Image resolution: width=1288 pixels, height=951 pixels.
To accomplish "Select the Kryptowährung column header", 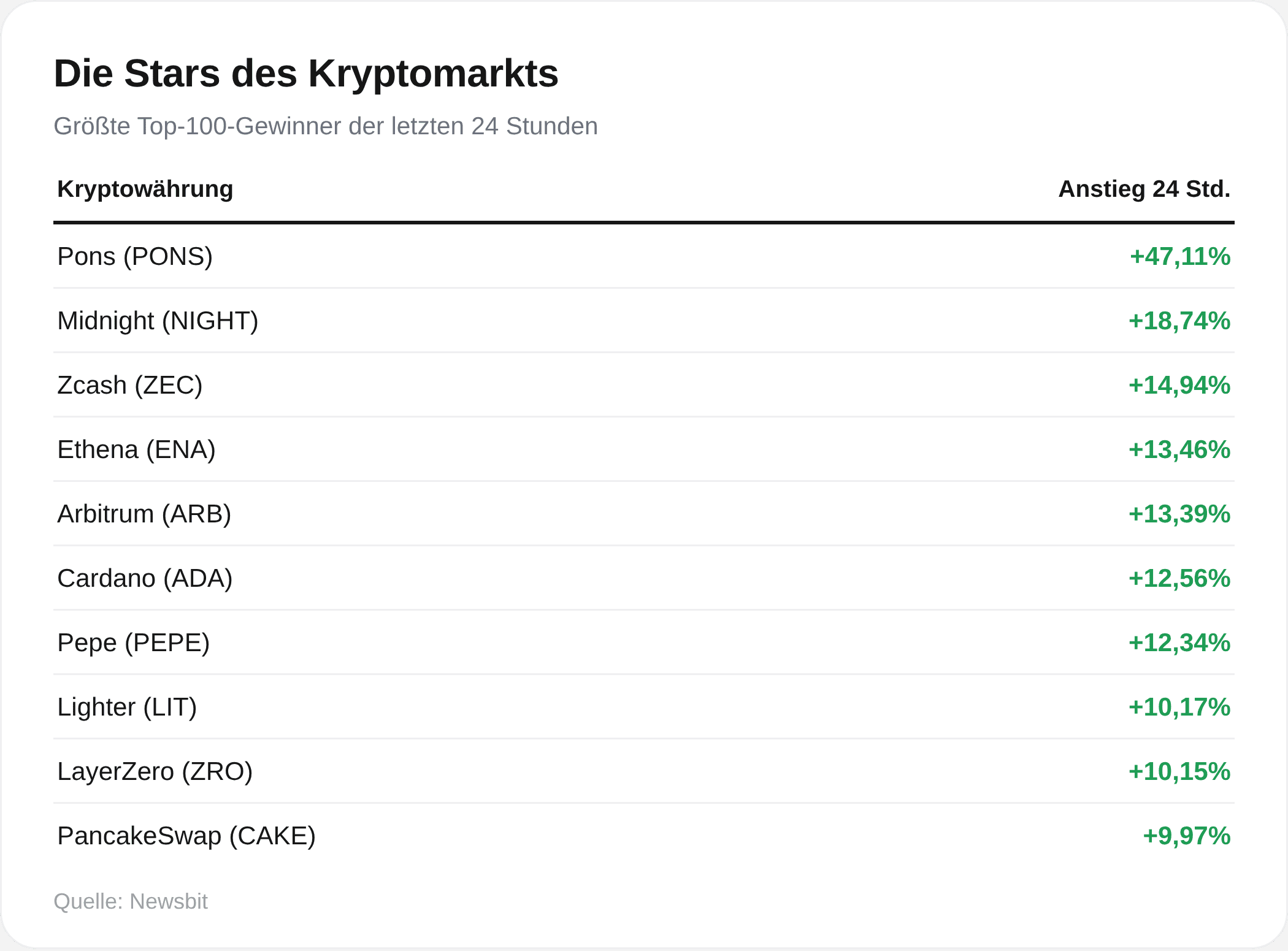I will [x=145, y=189].
